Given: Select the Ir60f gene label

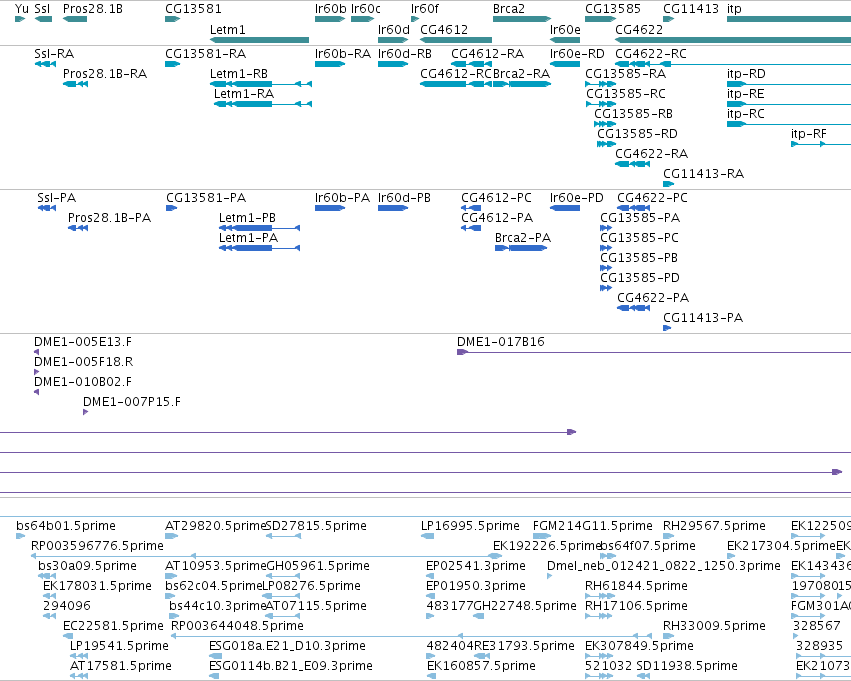Looking at the screenshot, I should 425,9.
